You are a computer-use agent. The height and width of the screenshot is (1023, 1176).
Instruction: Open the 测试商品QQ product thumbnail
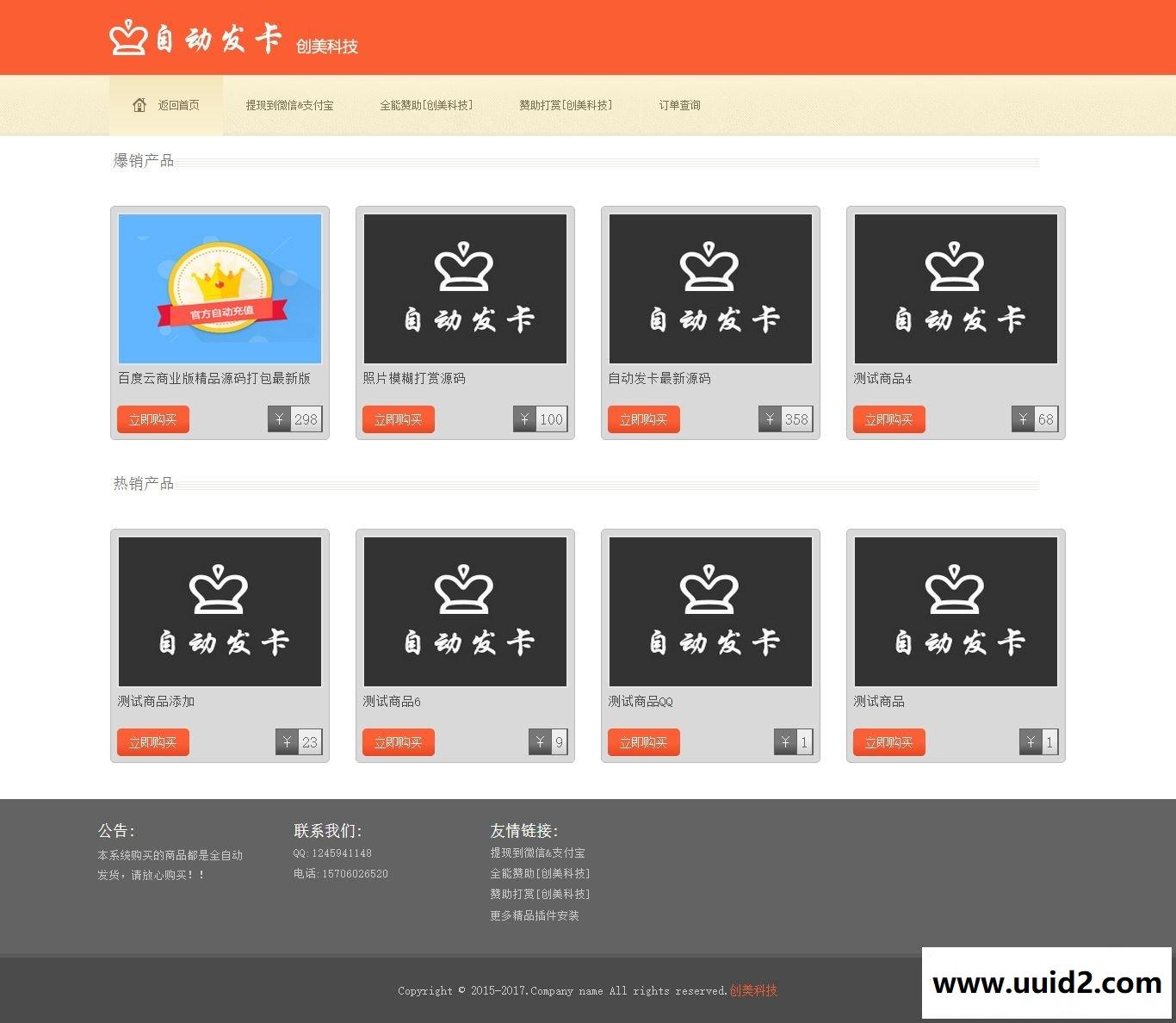tap(710, 611)
